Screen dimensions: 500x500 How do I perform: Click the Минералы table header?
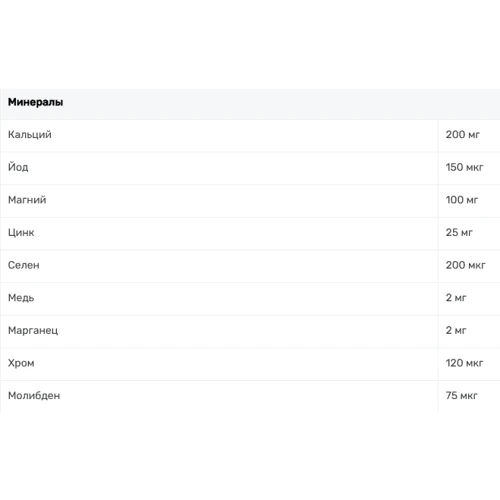[x=35, y=102]
